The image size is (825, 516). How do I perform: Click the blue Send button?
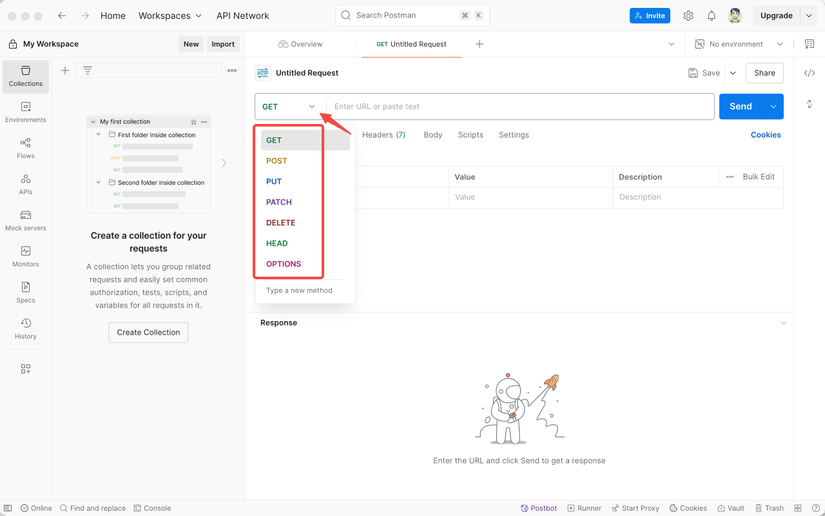click(x=741, y=106)
